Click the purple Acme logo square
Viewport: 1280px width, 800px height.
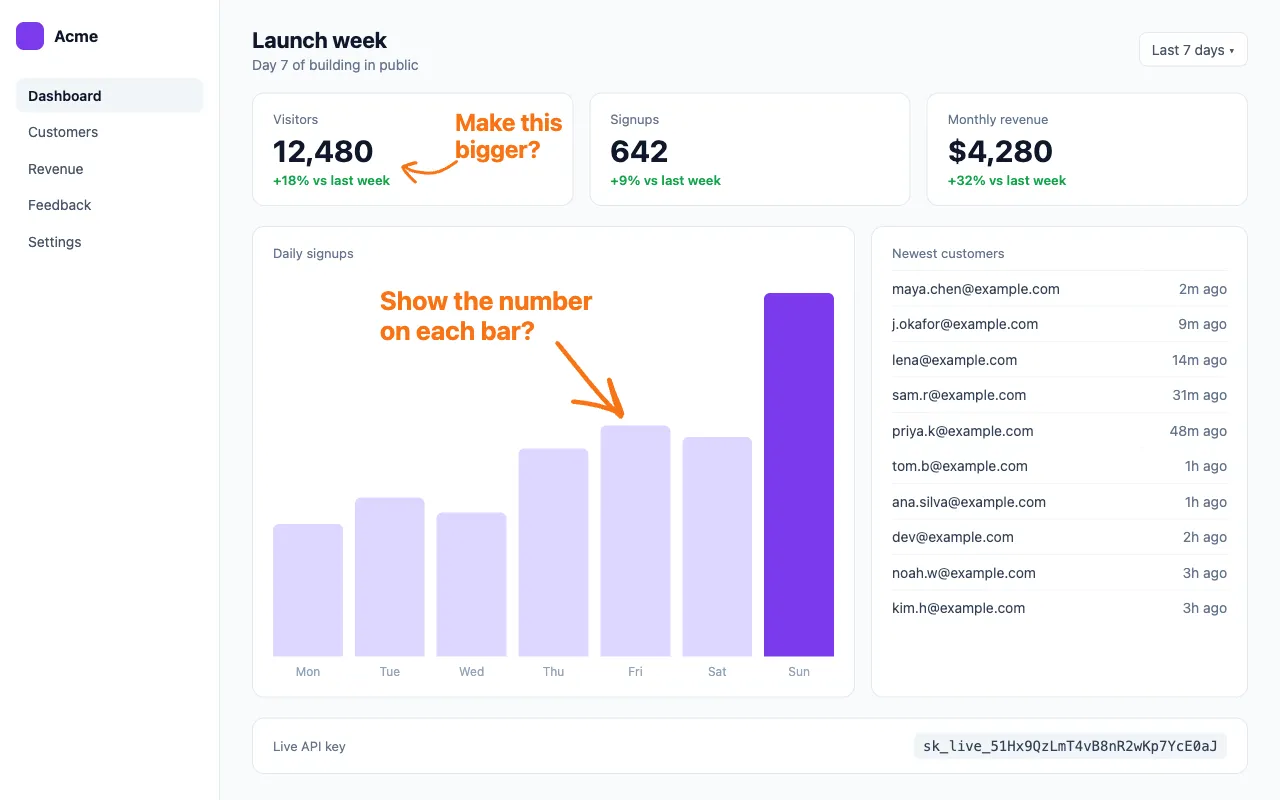point(30,36)
